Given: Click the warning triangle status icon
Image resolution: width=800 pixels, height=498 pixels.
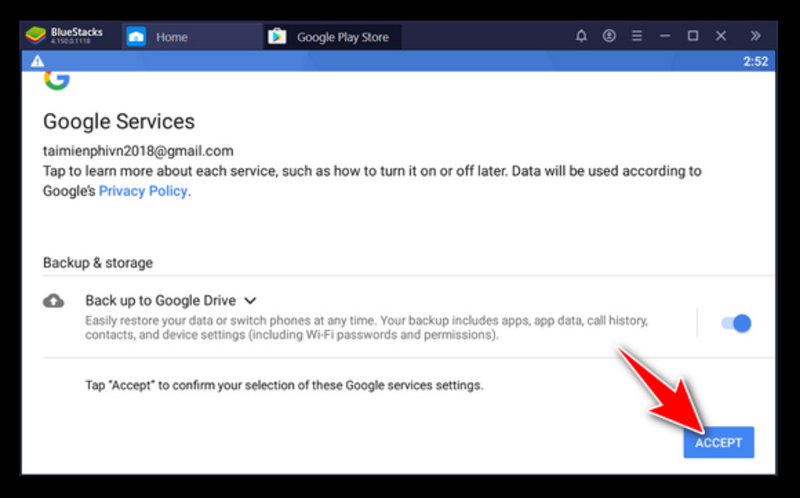Looking at the screenshot, I should pyautogui.click(x=37, y=61).
